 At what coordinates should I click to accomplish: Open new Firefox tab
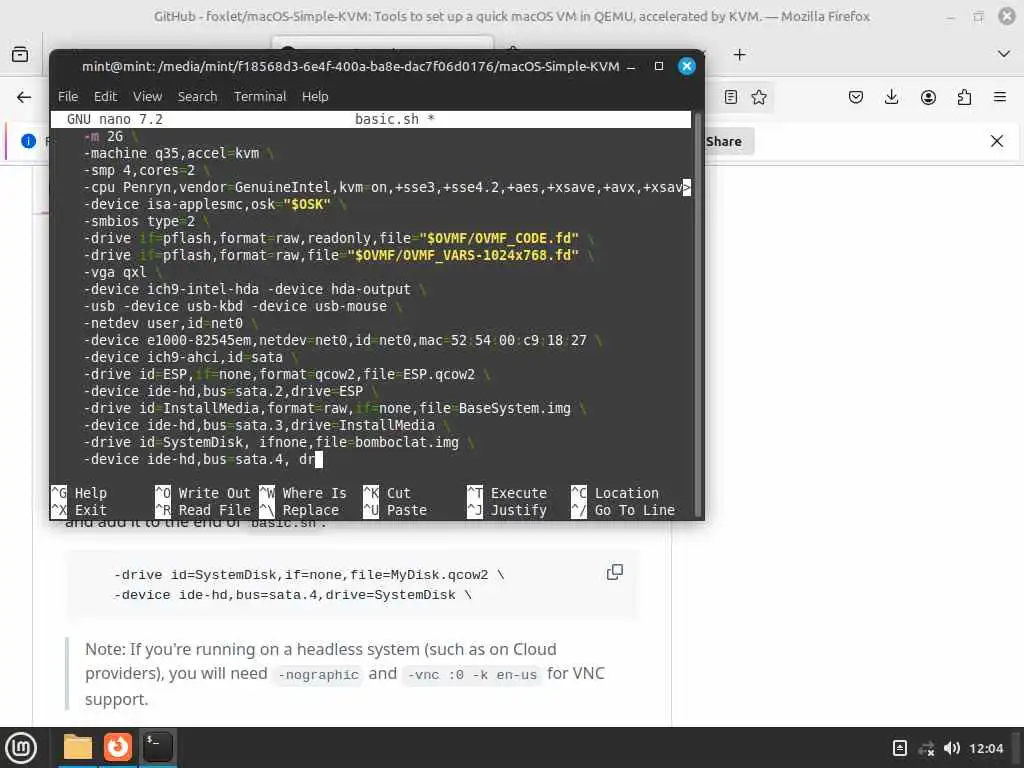point(739,55)
